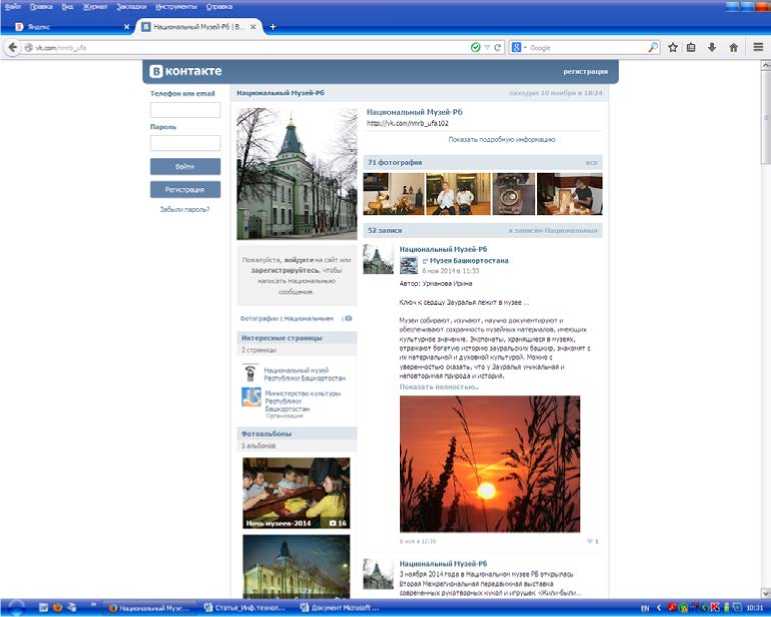Screen dimensions: 771x617
Task: Click avatar of the 3 ноября post
Action: point(378,574)
